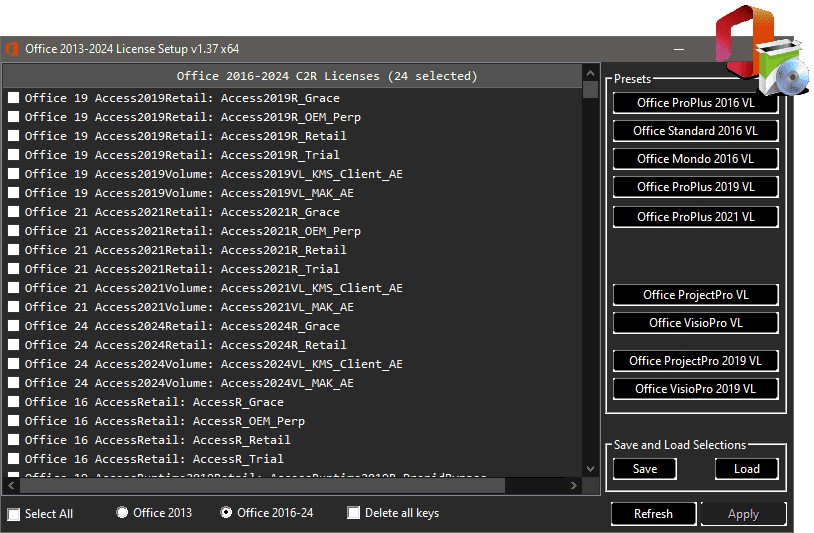This screenshot has width=814, height=533.
Task: Check Access2019R_OEM_Perp license
Action: point(13,117)
